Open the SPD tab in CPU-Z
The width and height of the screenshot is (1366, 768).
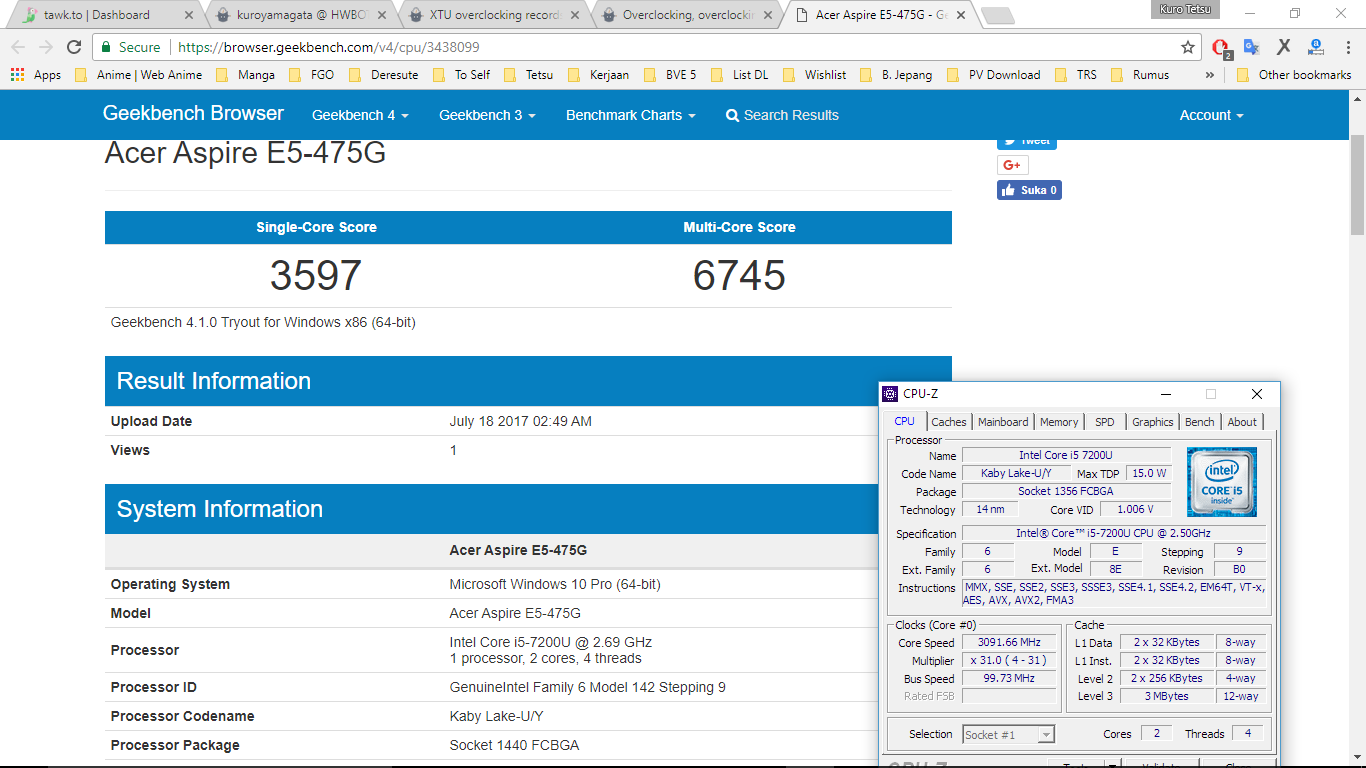tap(1104, 422)
